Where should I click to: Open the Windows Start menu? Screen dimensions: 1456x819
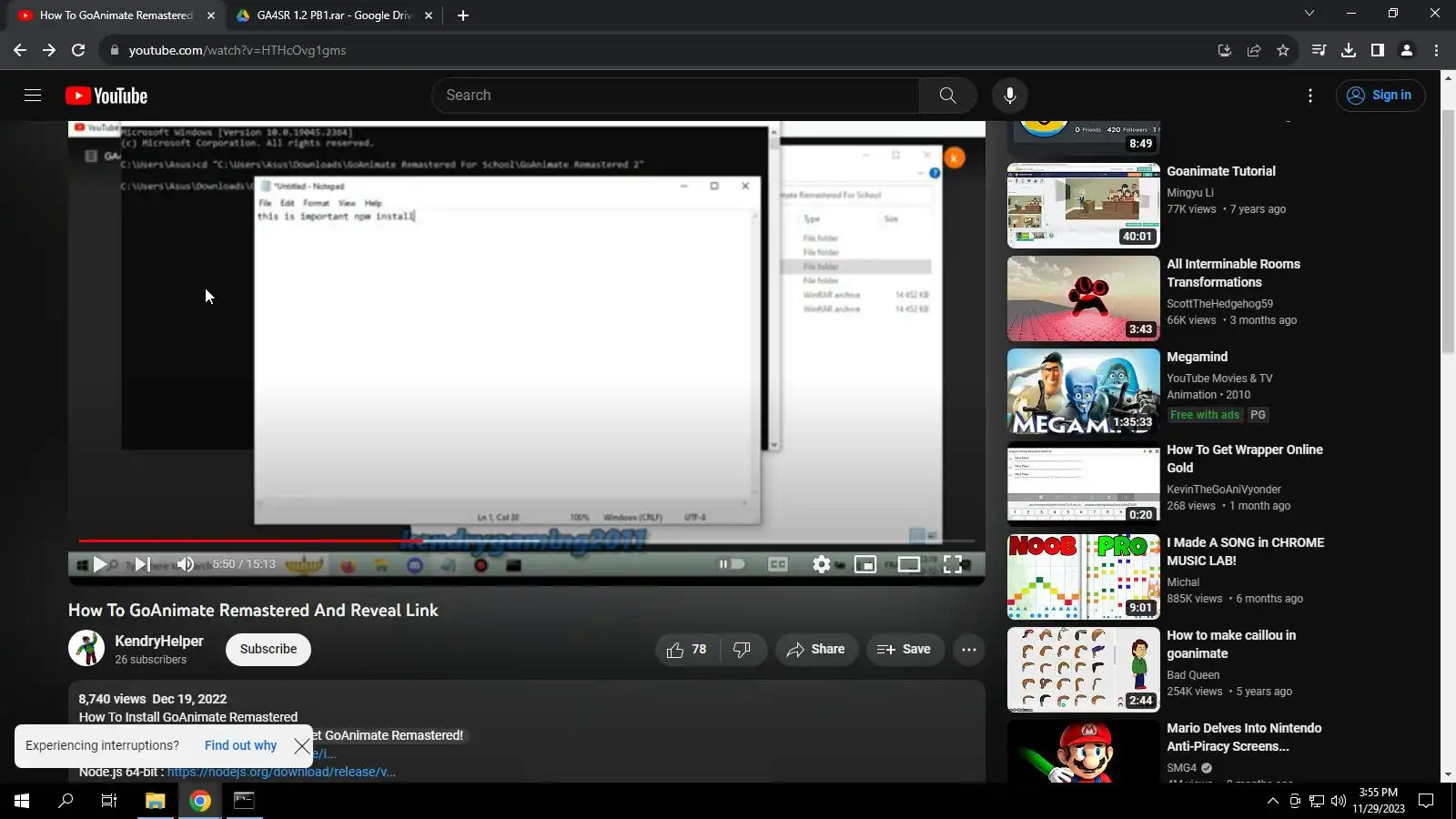[22, 801]
